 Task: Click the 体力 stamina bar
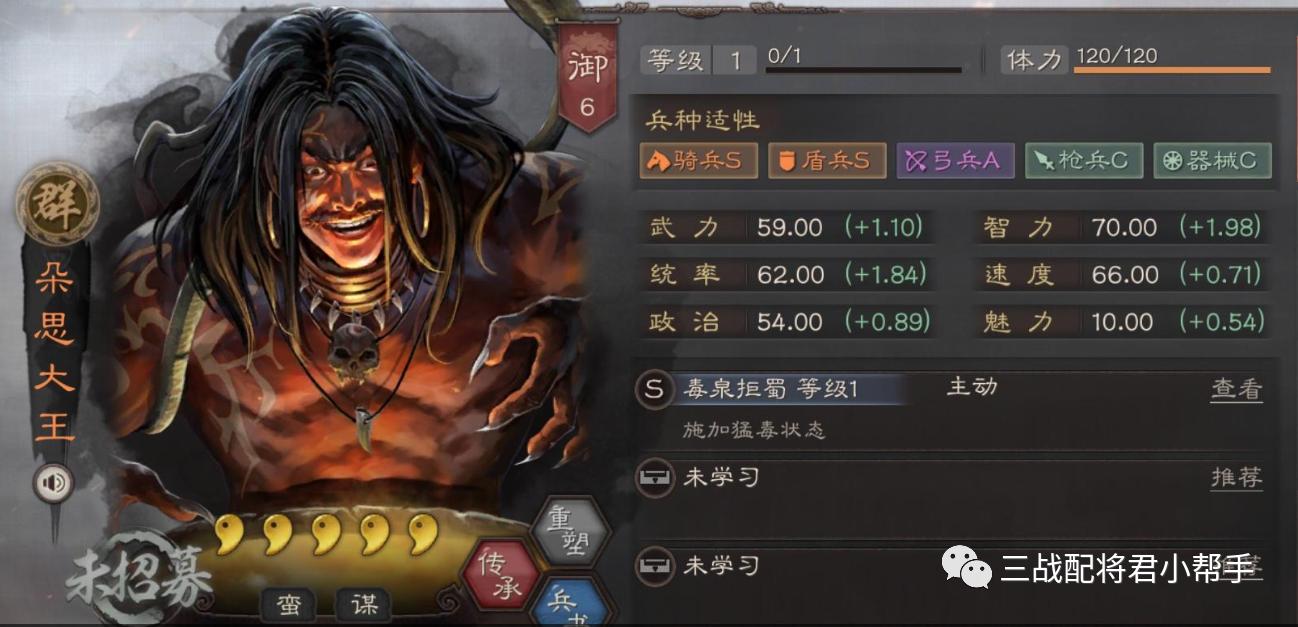point(1172,70)
